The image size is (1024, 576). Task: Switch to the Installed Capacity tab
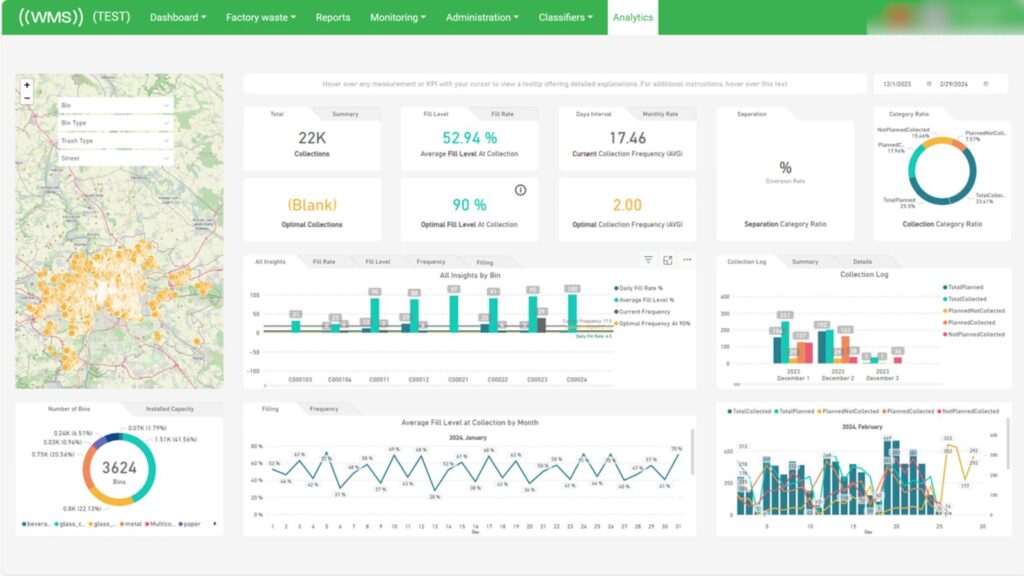click(171, 409)
